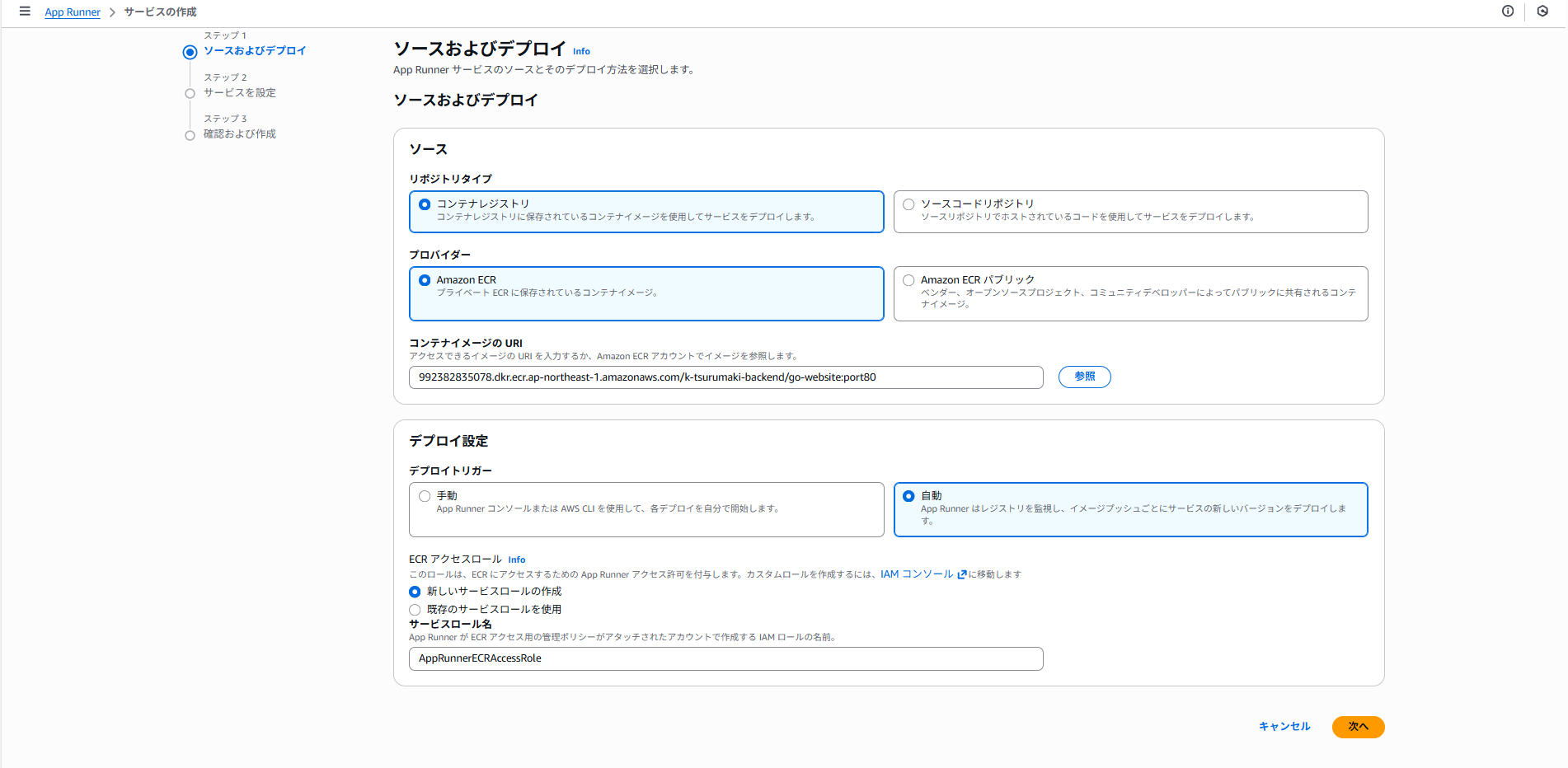Open Info link beside page title

581,51
